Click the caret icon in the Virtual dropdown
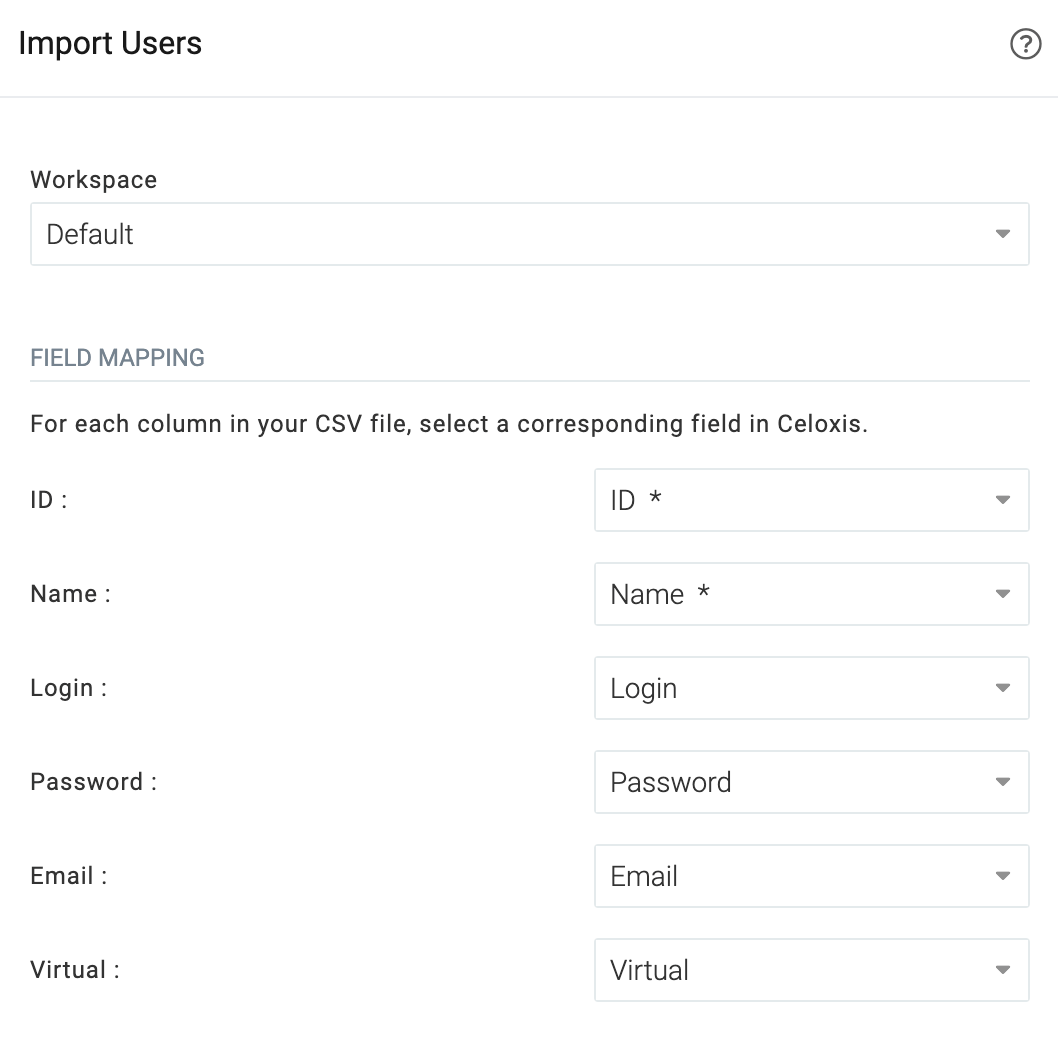1058x1050 pixels. 1003,970
